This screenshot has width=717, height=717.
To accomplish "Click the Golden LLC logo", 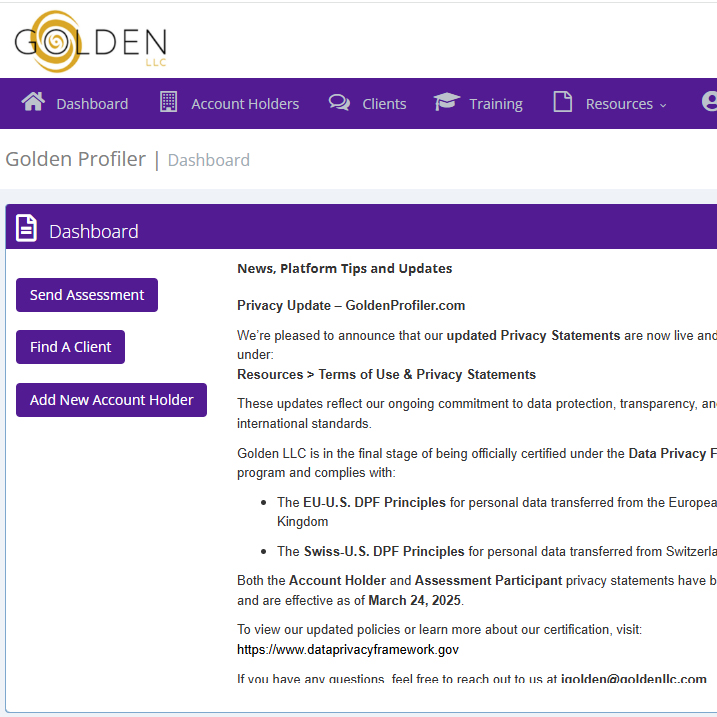I will (x=91, y=41).
